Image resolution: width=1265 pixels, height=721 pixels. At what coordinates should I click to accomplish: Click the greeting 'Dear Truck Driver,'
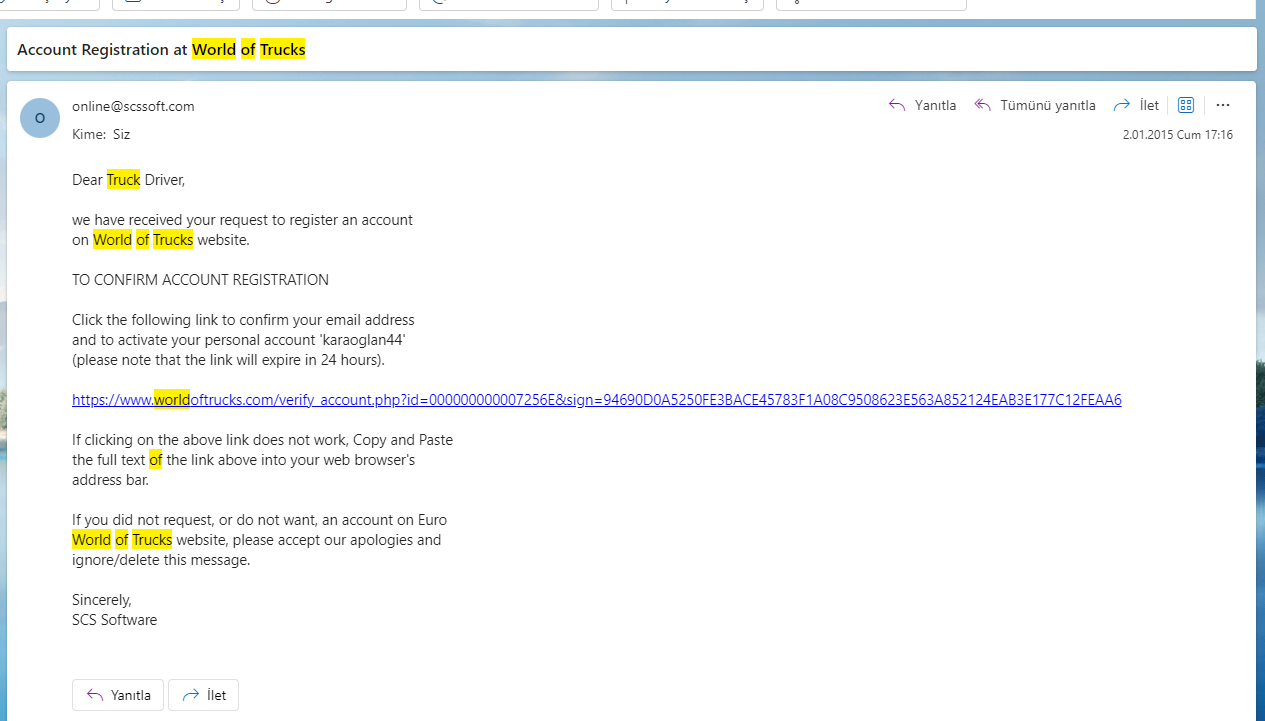point(129,180)
